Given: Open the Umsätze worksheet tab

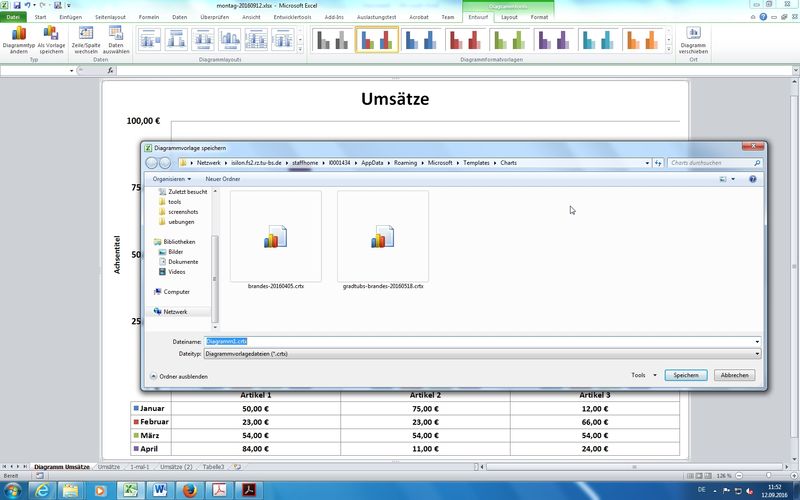Looking at the screenshot, I should click(x=109, y=467).
